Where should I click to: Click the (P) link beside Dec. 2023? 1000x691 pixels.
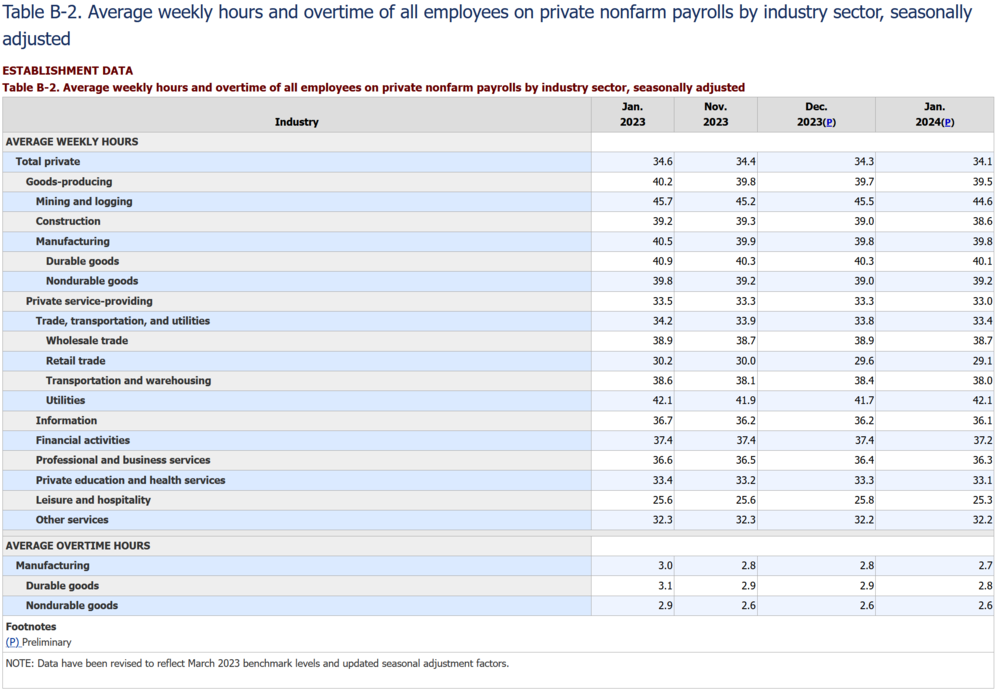pos(829,122)
